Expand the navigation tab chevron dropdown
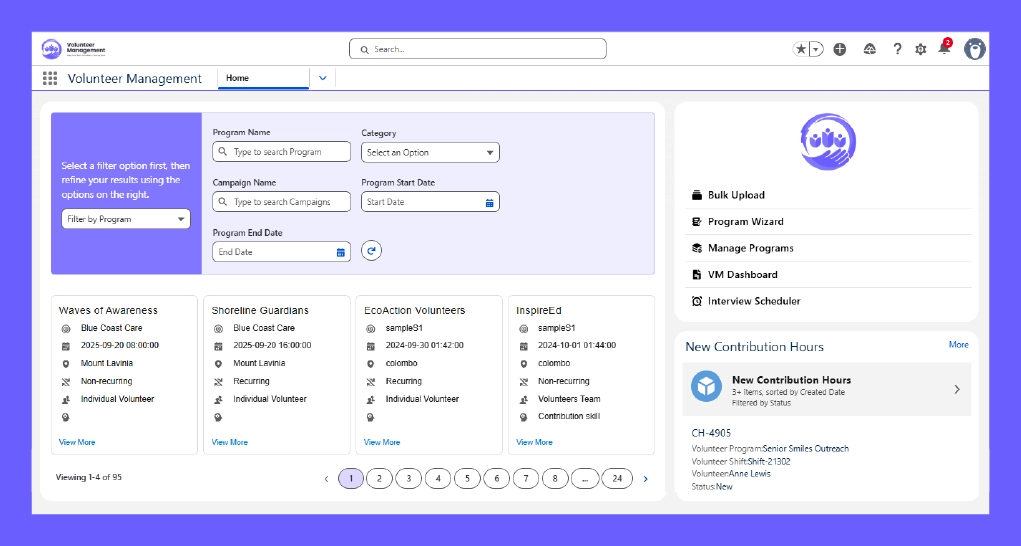Screen dimensions: 1021x546 tap(322, 78)
